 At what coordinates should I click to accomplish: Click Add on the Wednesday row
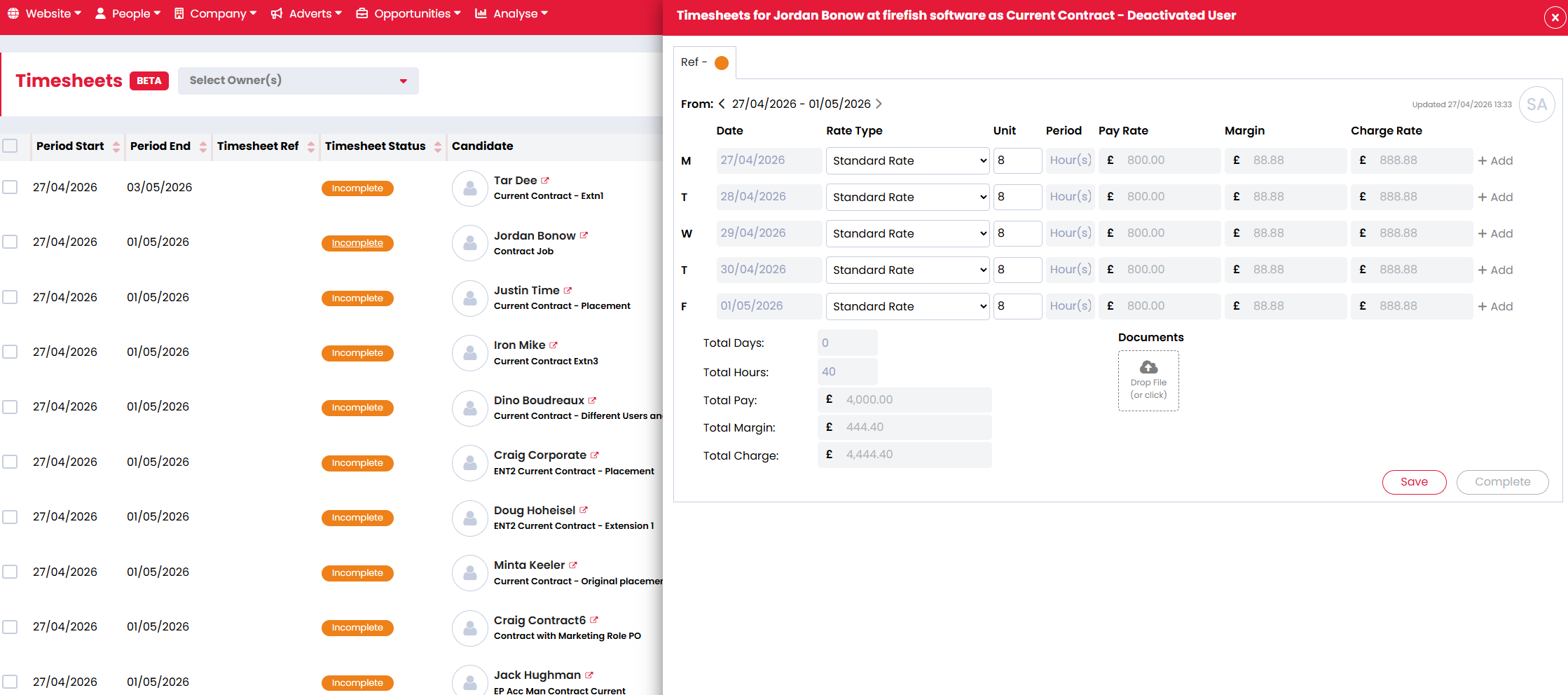tap(1495, 233)
